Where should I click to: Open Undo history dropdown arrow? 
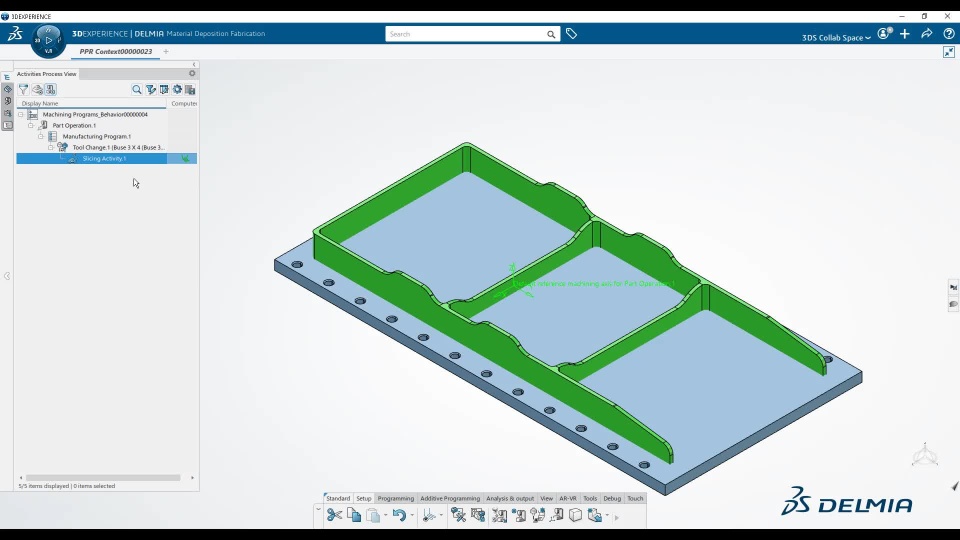pyautogui.click(x=411, y=516)
